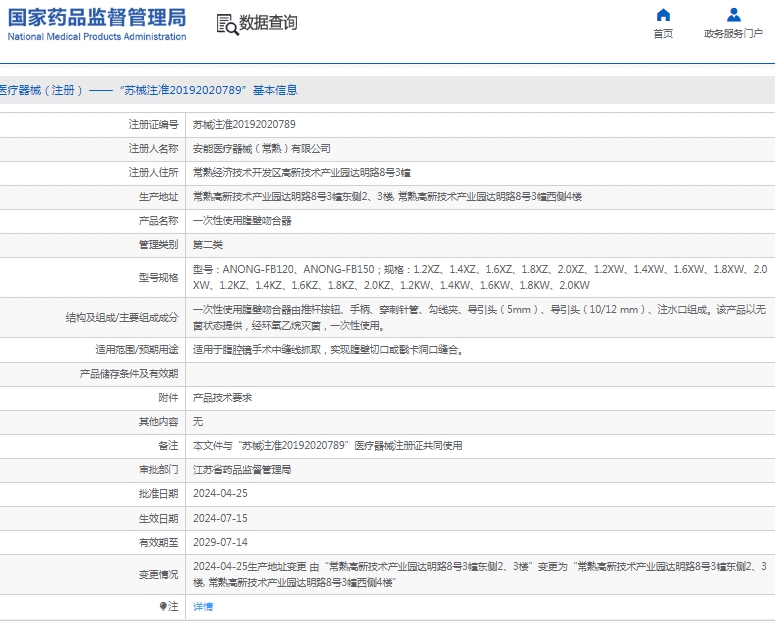
Task: Click the effective date 2024-07-15
Action: click(x=220, y=518)
